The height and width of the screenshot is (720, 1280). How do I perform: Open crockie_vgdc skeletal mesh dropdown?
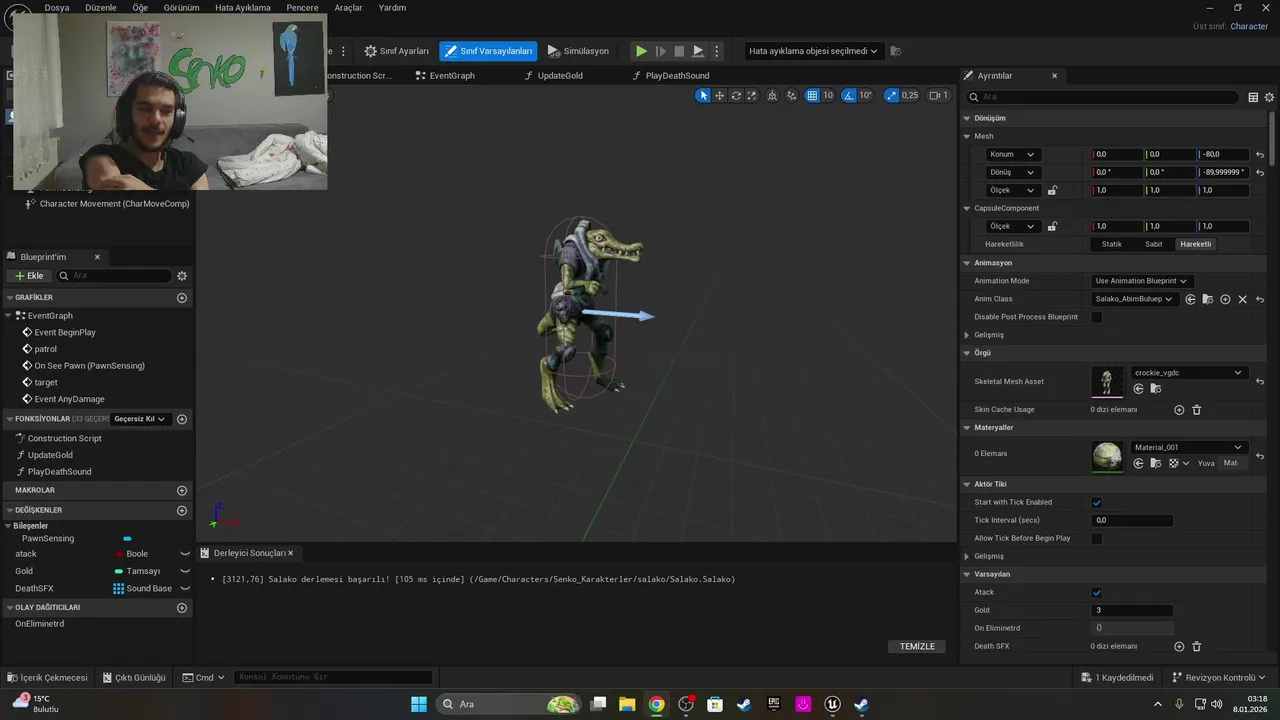[1188, 373]
